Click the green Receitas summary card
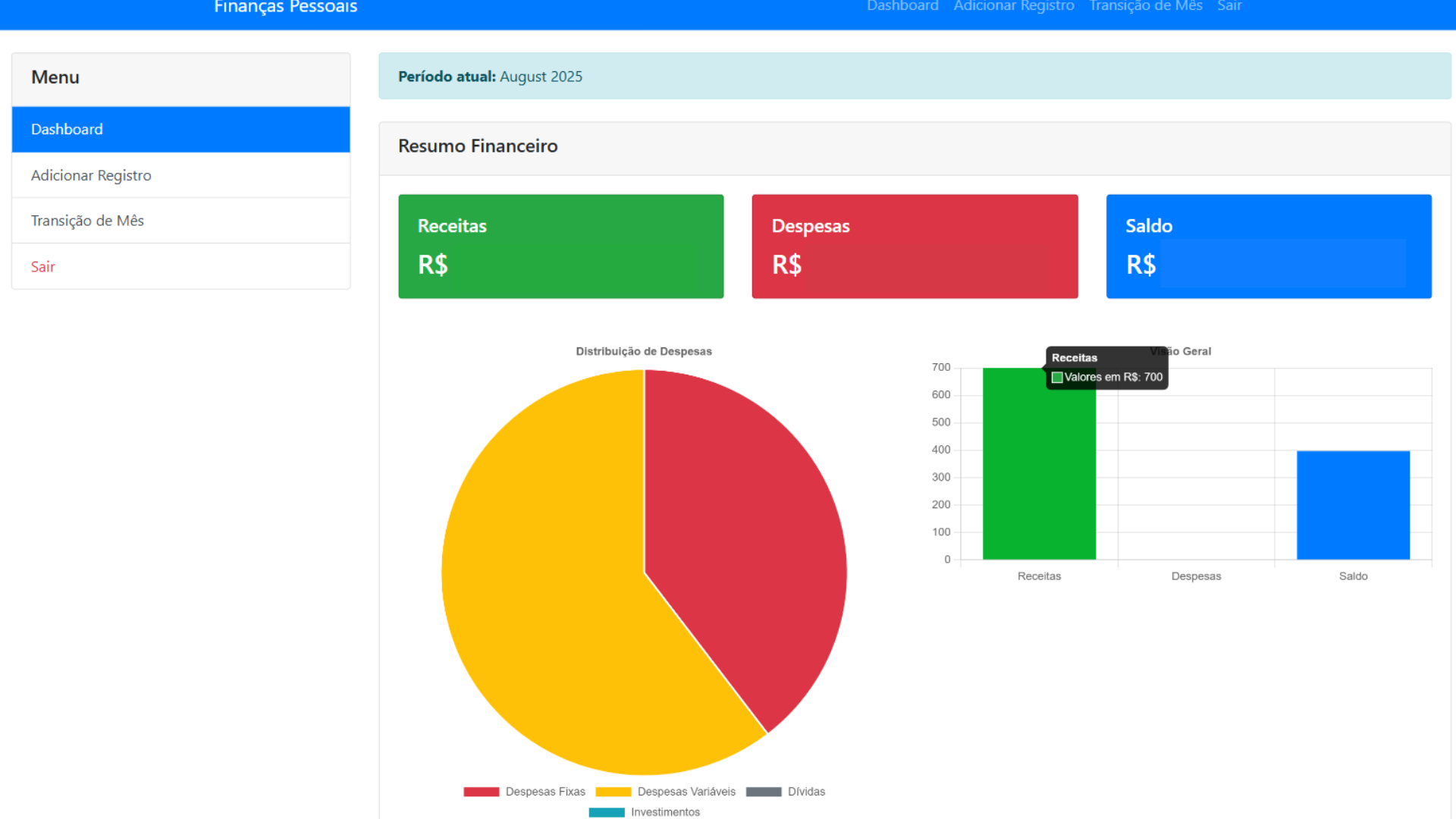This screenshot has height=819, width=1456. click(x=561, y=246)
